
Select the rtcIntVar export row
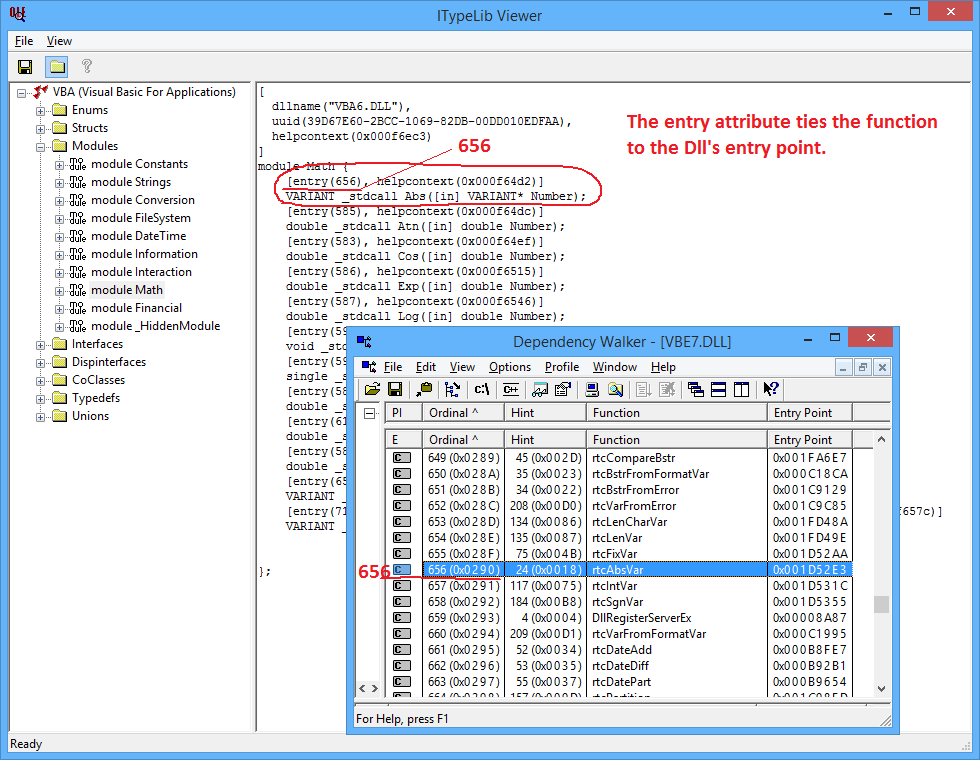click(x=619, y=586)
